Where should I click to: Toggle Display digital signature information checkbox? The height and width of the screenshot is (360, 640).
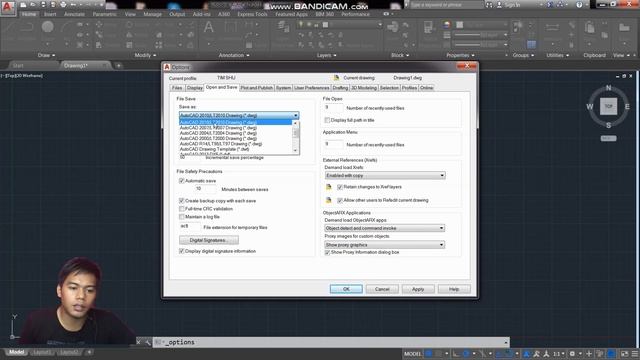[182, 251]
